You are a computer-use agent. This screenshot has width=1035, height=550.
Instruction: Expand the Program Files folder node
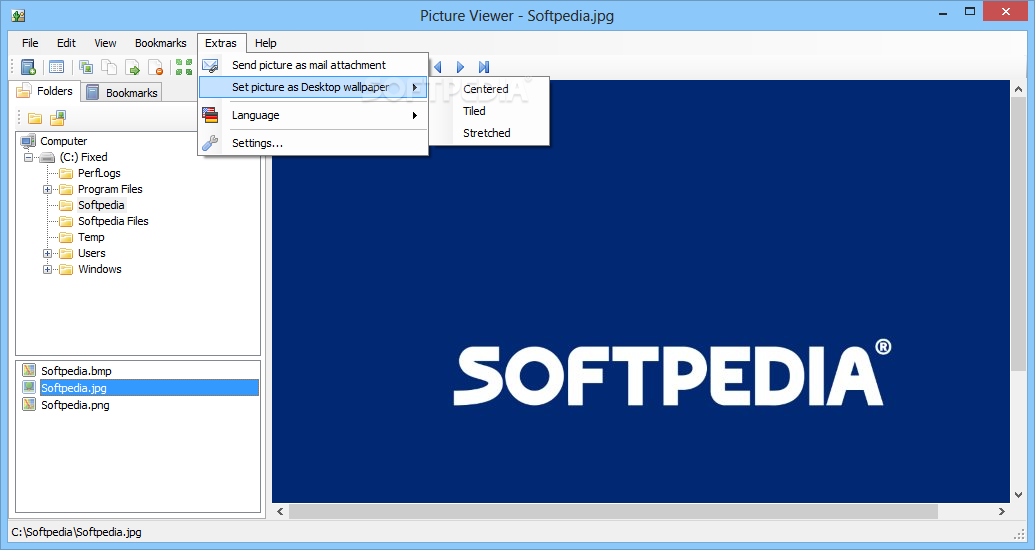tap(48, 189)
